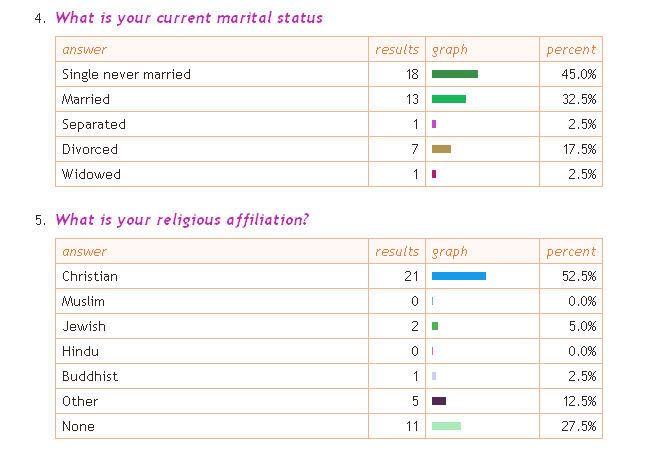Click the 'percent' header in religious affiliation table
This screenshot has height=455, width=647.
click(x=571, y=252)
